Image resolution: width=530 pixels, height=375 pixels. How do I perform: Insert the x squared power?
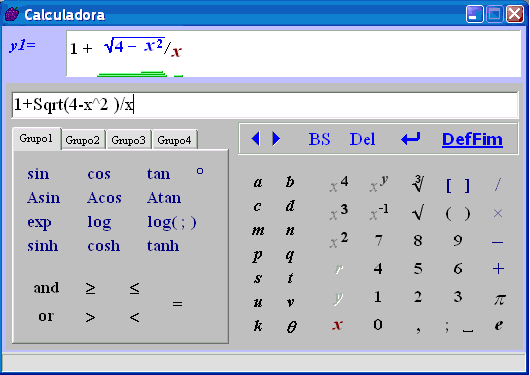339,240
